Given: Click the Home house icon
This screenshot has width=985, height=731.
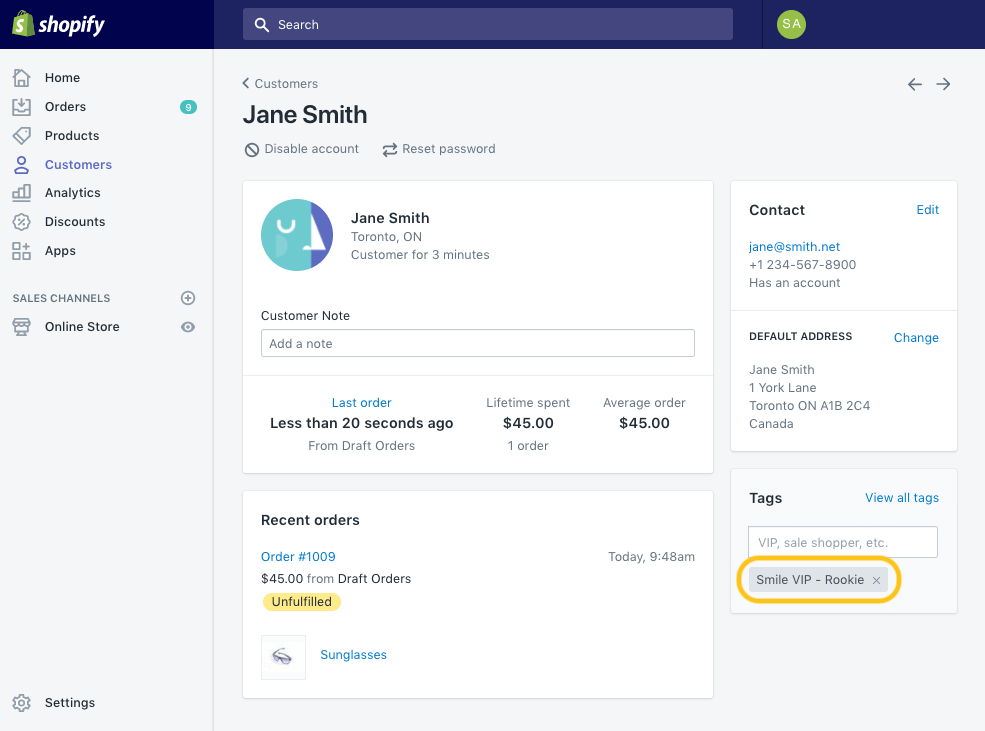Looking at the screenshot, I should 21,78.
